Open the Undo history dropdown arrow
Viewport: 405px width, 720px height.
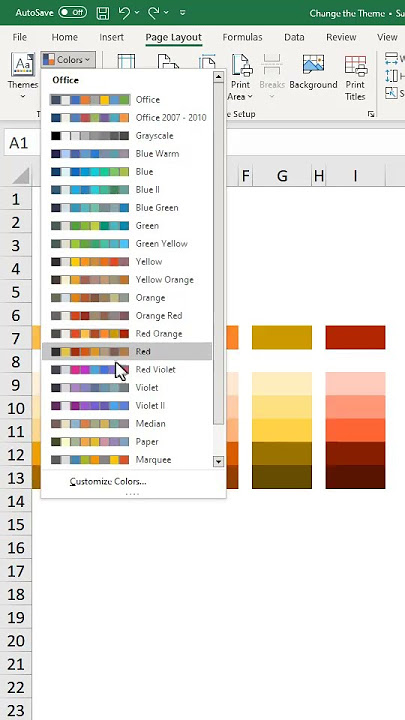coord(137,13)
